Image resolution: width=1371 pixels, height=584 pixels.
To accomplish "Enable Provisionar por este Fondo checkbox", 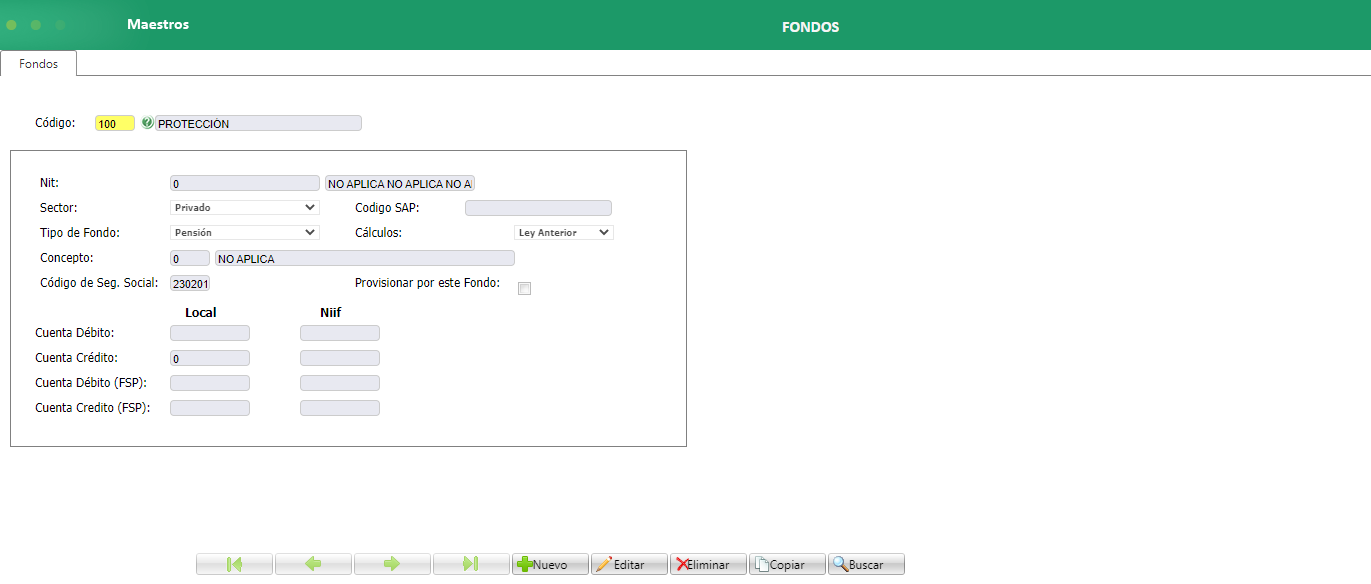I will point(524,288).
